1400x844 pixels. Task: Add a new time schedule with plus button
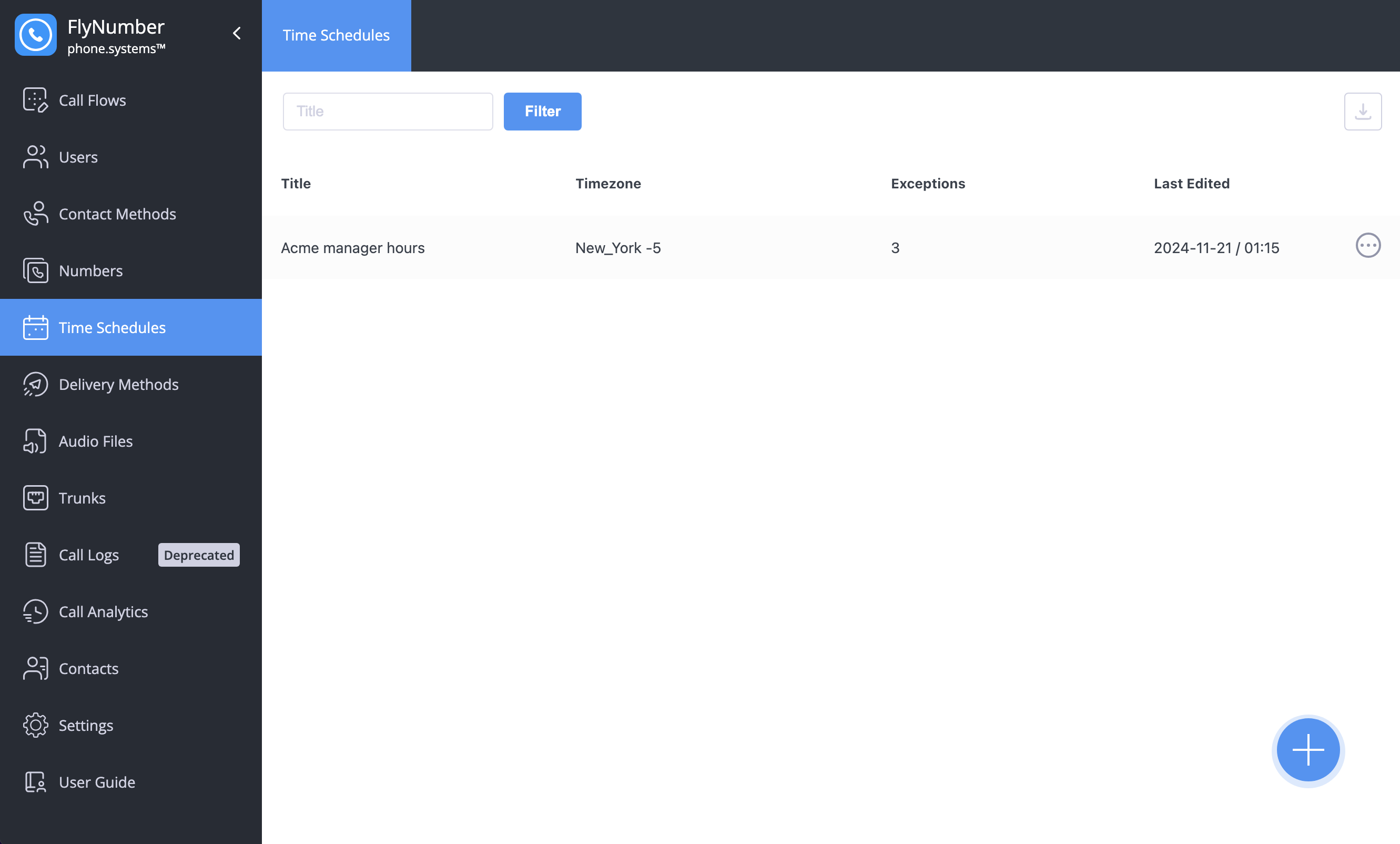[x=1308, y=750]
